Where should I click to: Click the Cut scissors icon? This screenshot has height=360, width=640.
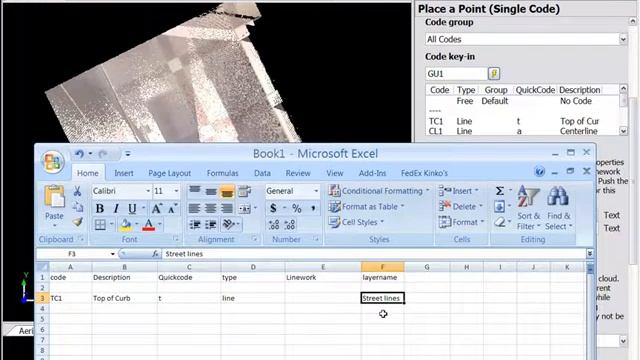click(77, 191)
